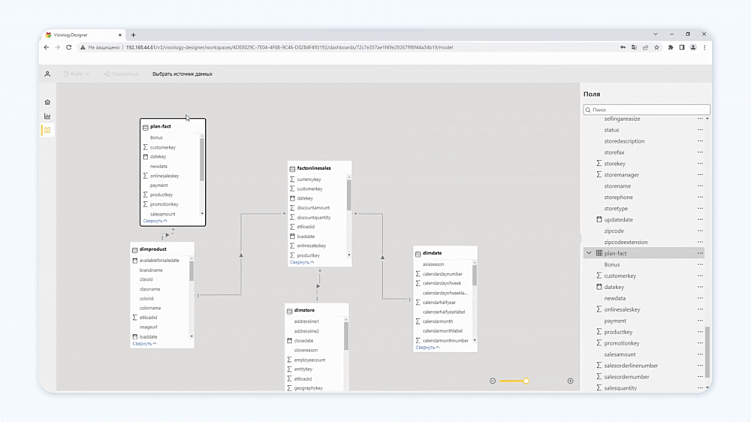Click the fields search input
This screenshot has height=422, width=751.
click(x=647, y=109)
